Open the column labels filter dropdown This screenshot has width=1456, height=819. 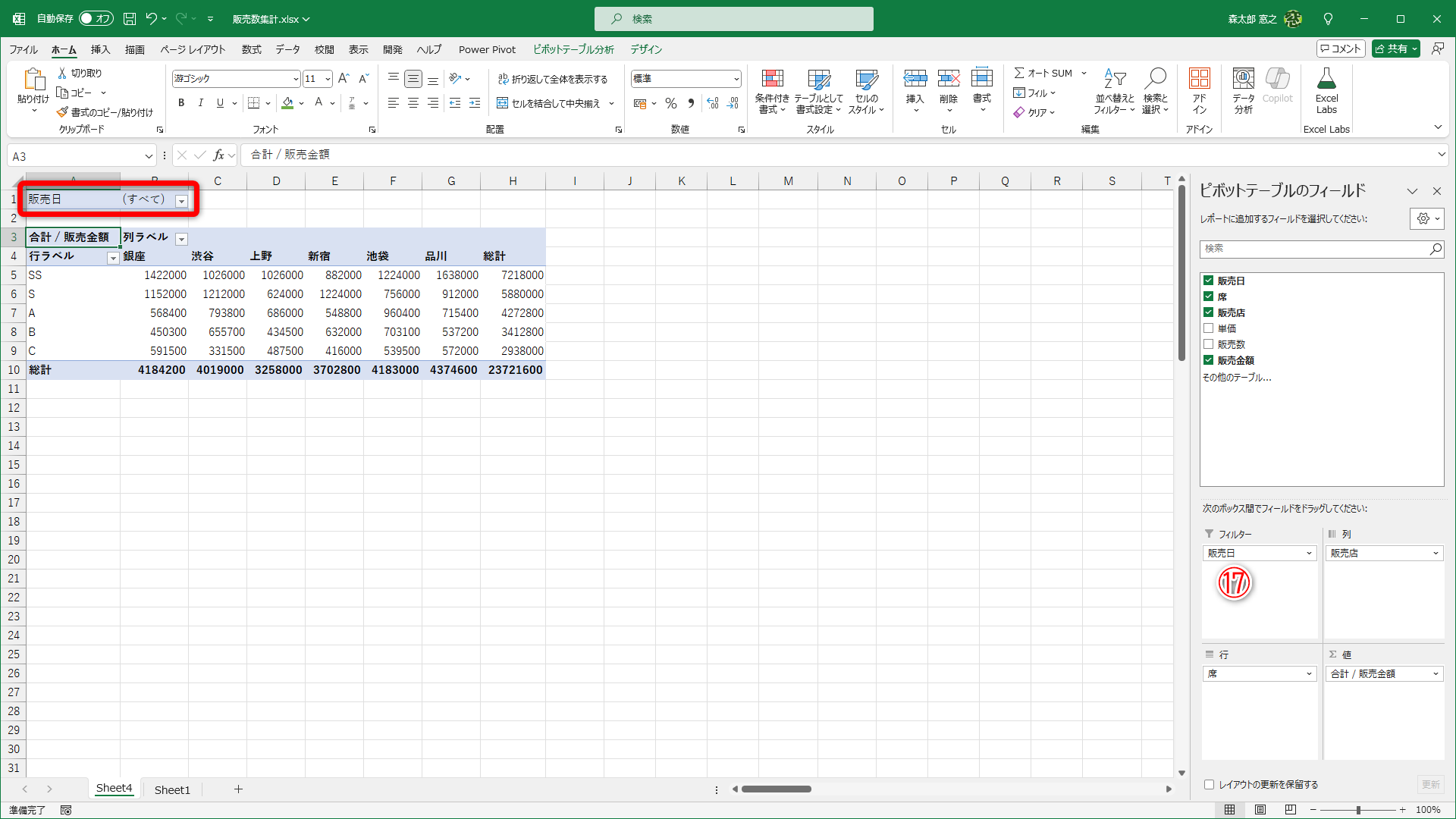pos(182,239)
